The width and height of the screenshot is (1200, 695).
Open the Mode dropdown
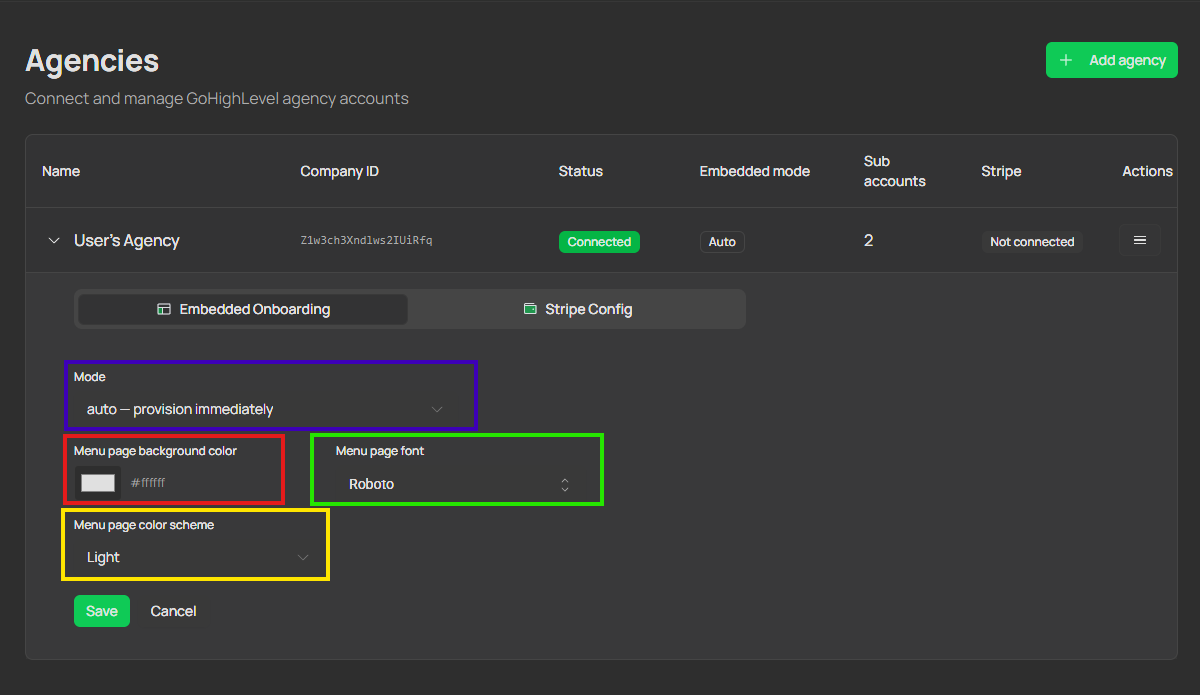tap(265, 409)
